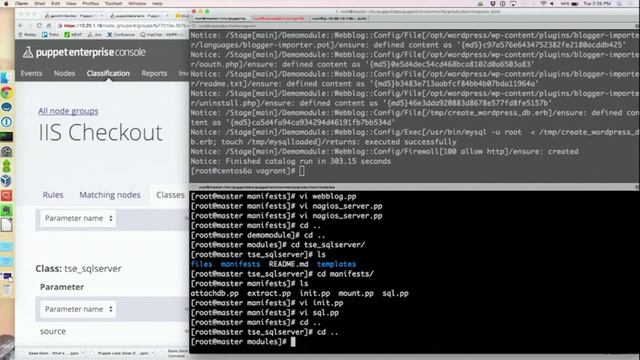Image resolution: width=640 pixels, height=360 pixels.
Task: Click the Wi-Fi status icon
Action: 543,3
